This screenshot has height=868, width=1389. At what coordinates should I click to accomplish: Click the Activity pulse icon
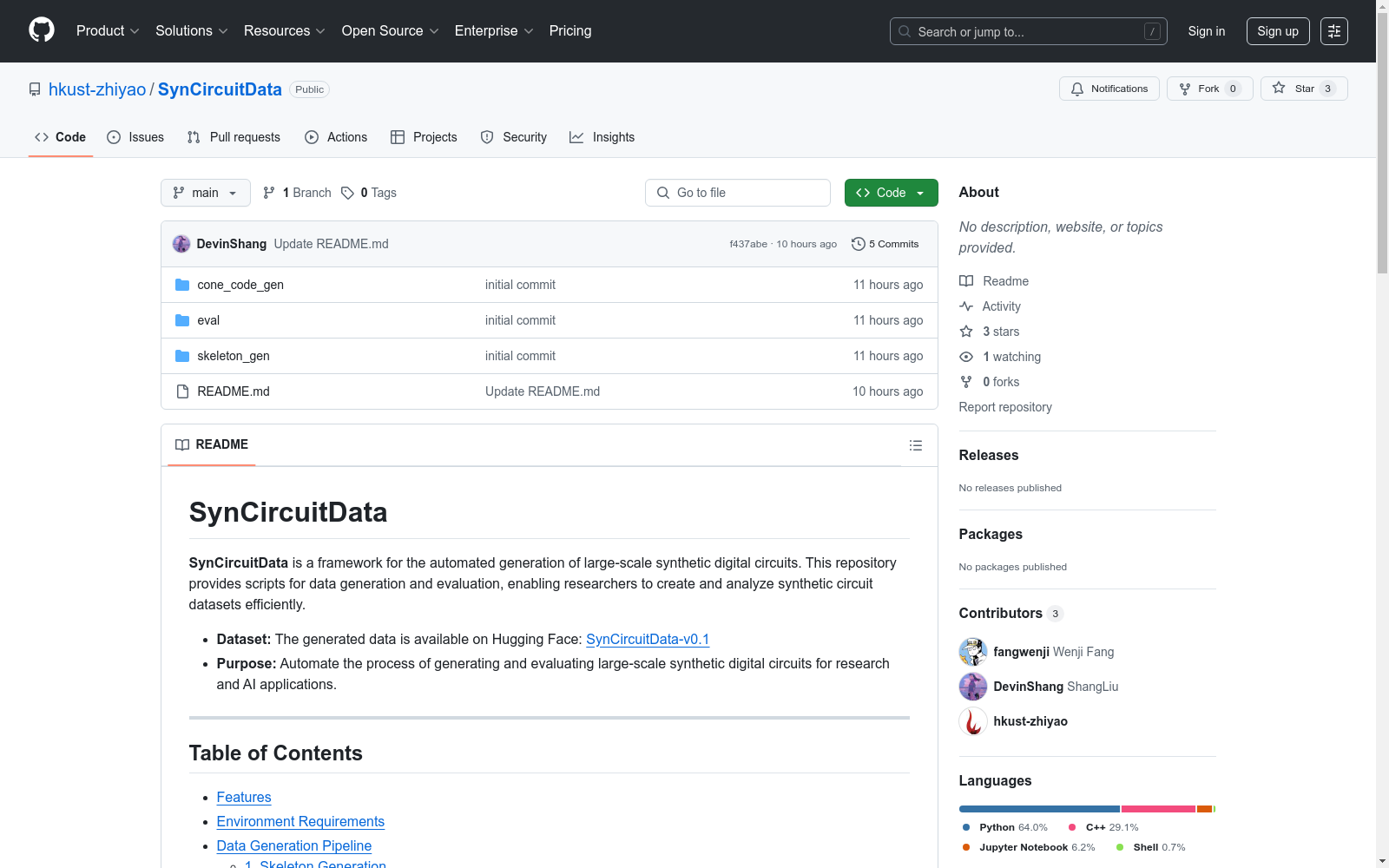[966, 306]
